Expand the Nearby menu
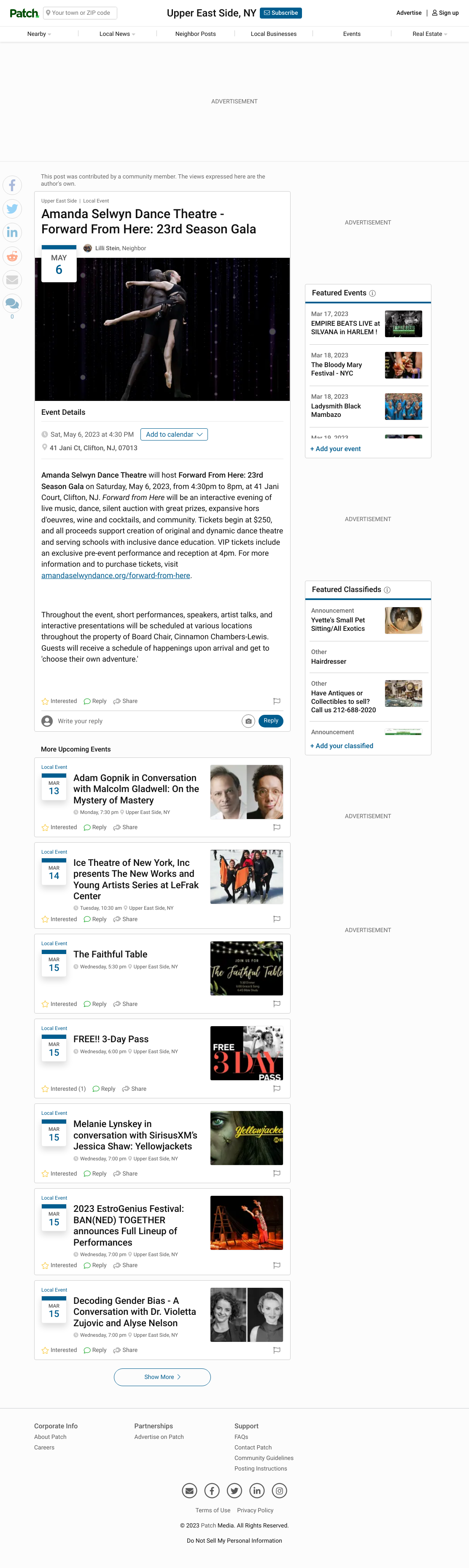Image resolution: width=469 pixels, height=1568 pixels. 39,34
